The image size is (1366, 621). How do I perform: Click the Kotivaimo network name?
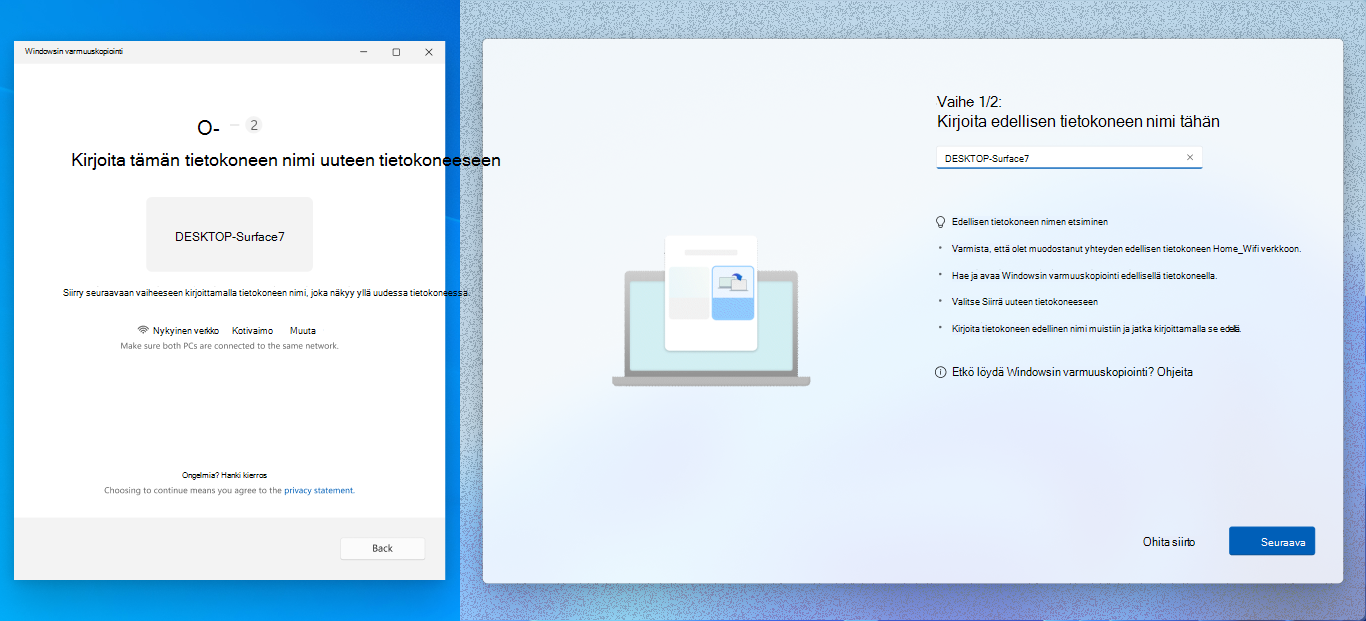tap(252, 330)
